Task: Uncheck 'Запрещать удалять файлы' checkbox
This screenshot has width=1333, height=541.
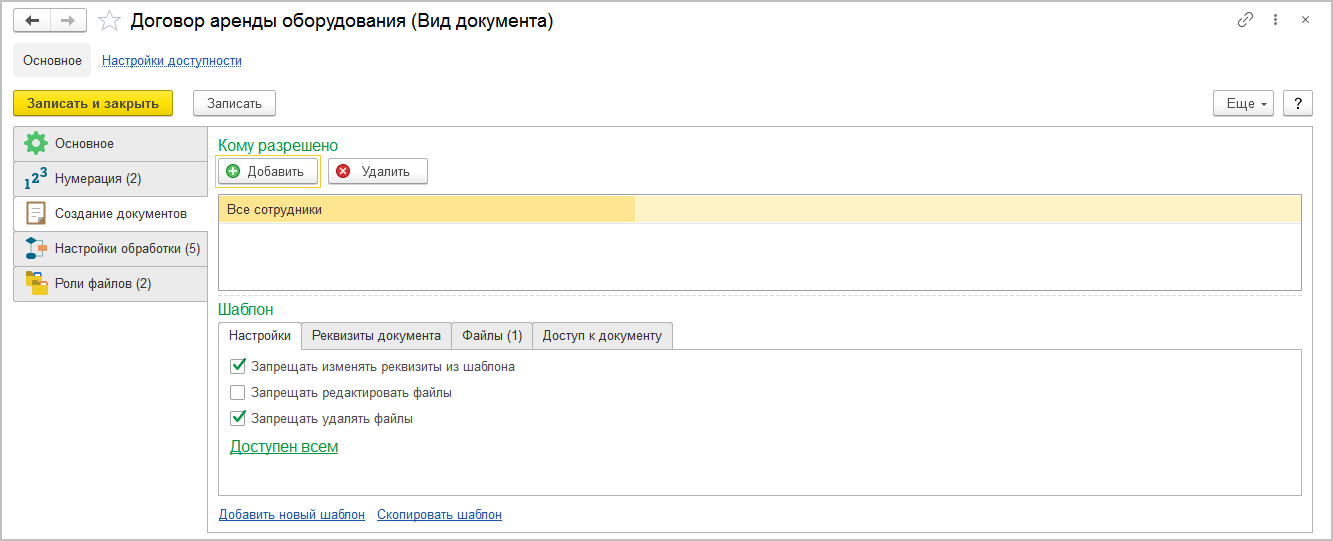Action: 238,419
